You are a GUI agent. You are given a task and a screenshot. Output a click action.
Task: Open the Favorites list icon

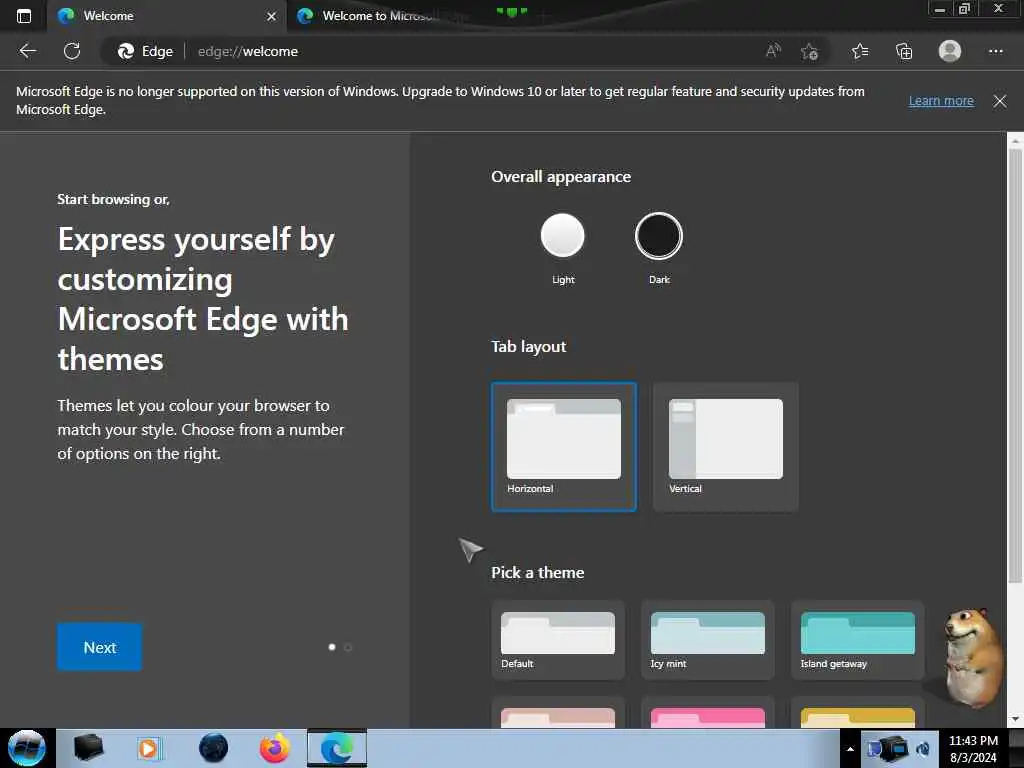point(860,51)
